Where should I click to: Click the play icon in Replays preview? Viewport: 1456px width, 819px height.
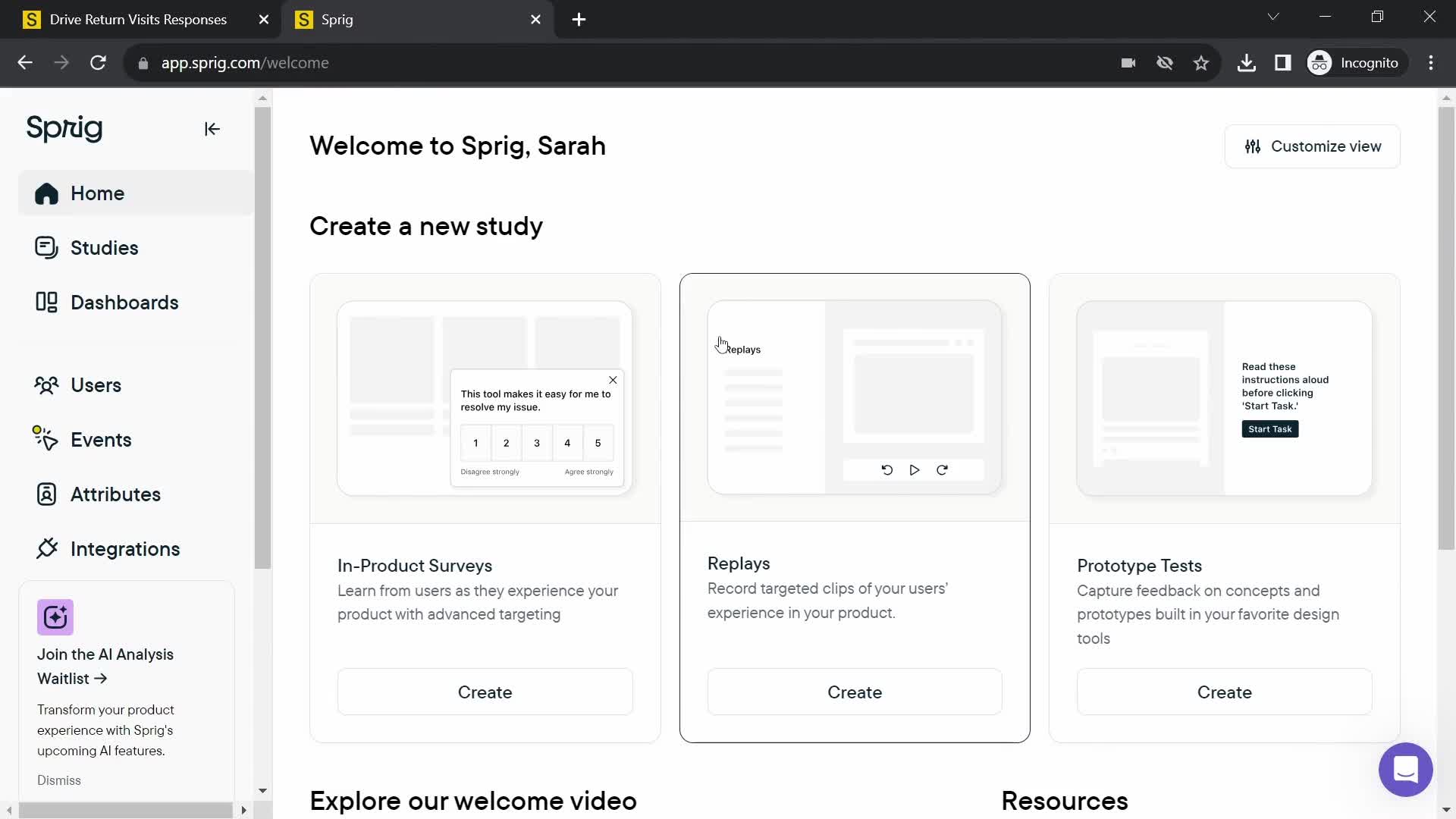pyautogui.click(x=915, y=470)
